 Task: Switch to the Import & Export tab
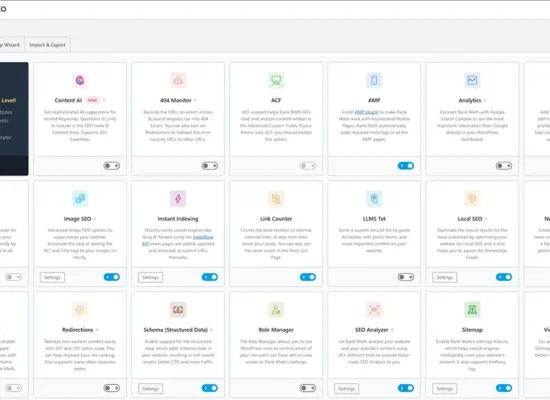click(x=47, y=45)
